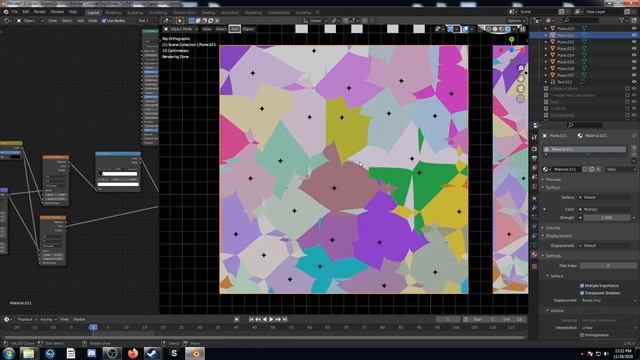
Task: Hide Plane.024 with its eye icon
Action: [x=634, y=55]
